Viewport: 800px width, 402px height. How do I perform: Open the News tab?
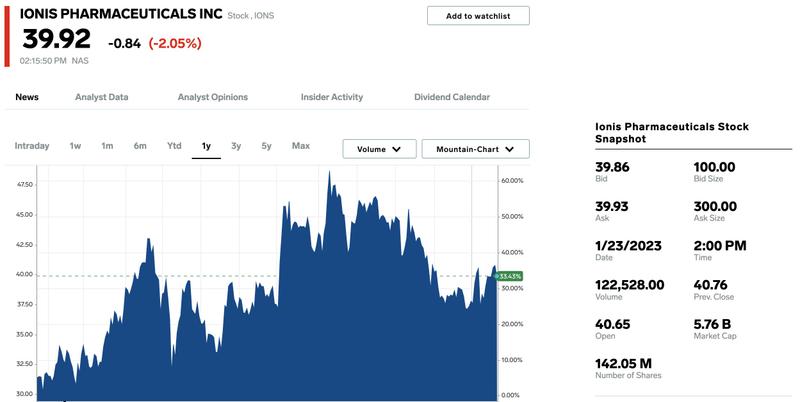(x=27, y=97)
